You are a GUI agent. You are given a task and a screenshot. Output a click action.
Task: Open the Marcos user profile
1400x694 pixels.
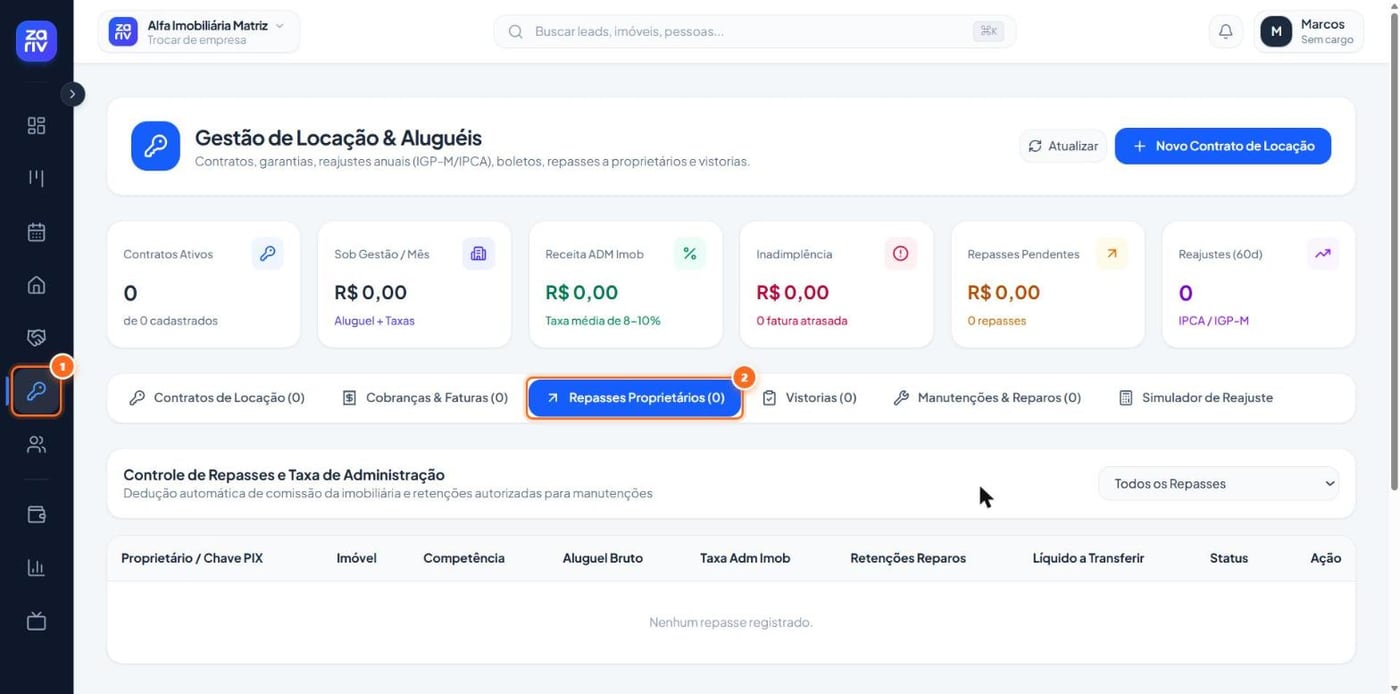tap(1308, 32)
